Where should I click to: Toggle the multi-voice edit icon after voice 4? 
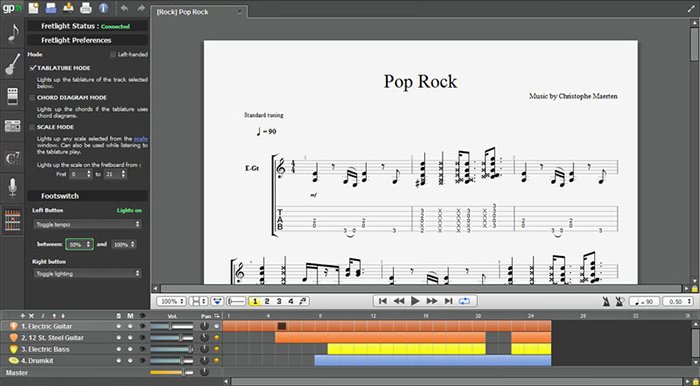pos(304,301)
